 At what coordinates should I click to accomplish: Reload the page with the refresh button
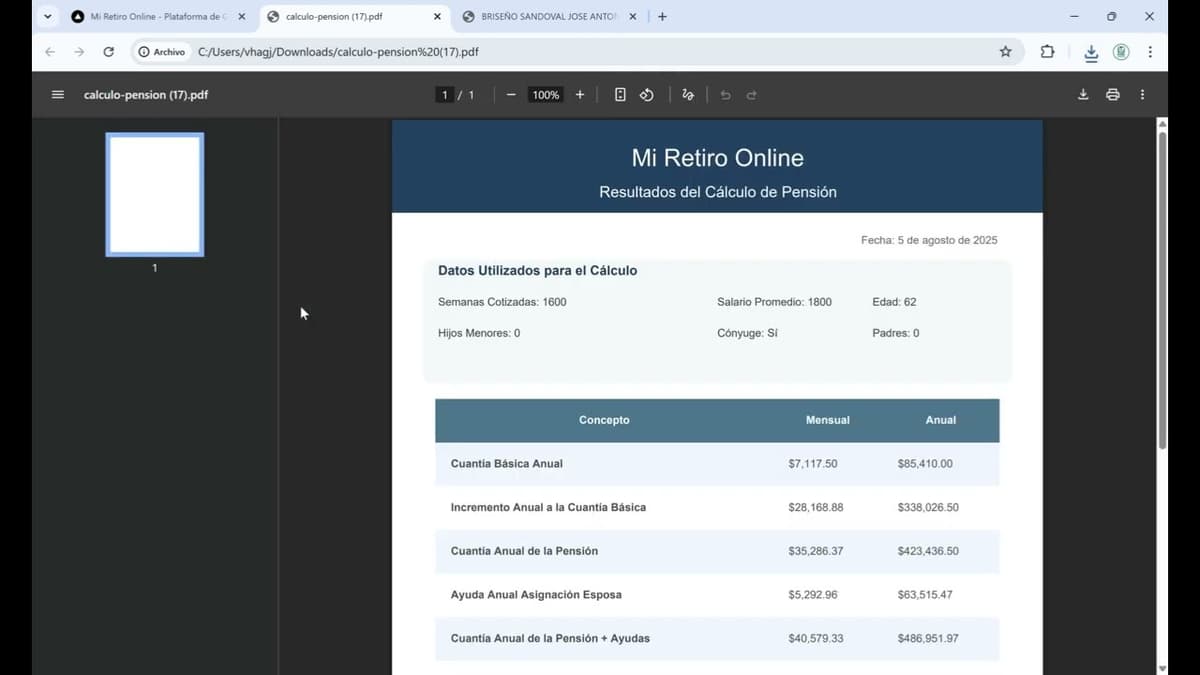108,51
